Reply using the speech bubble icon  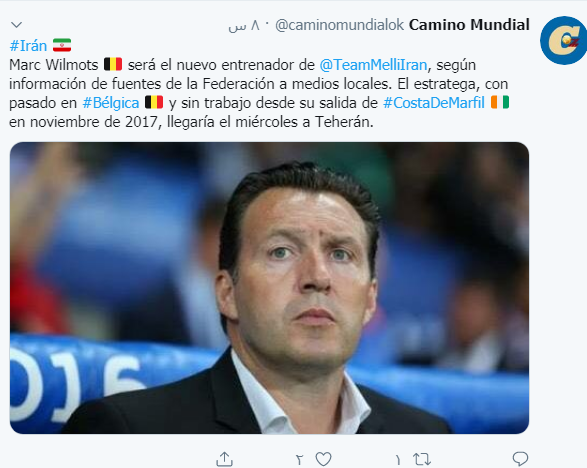pyautogui.click(x=520, y=459)
